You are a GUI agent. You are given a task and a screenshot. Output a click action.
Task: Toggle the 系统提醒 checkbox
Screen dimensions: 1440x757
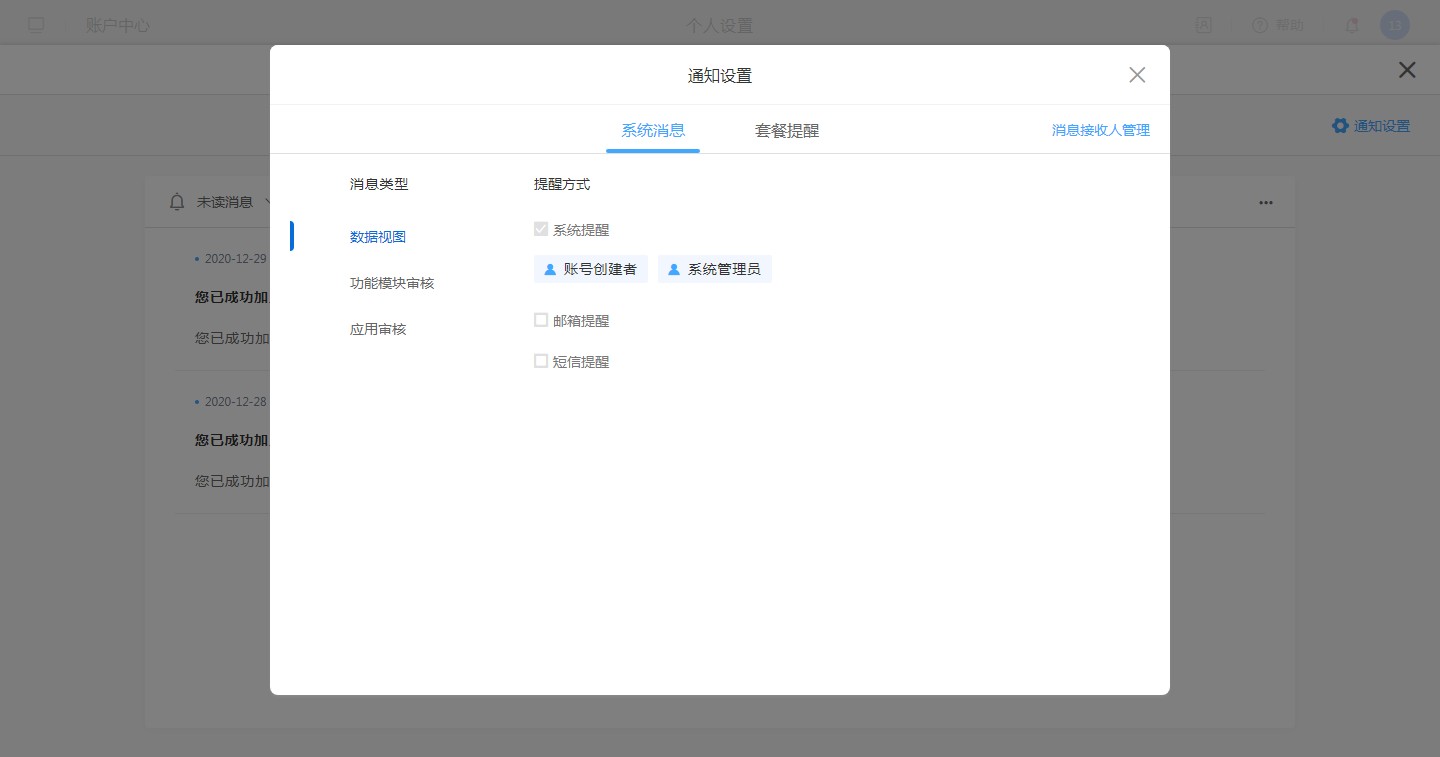(541, 229)
